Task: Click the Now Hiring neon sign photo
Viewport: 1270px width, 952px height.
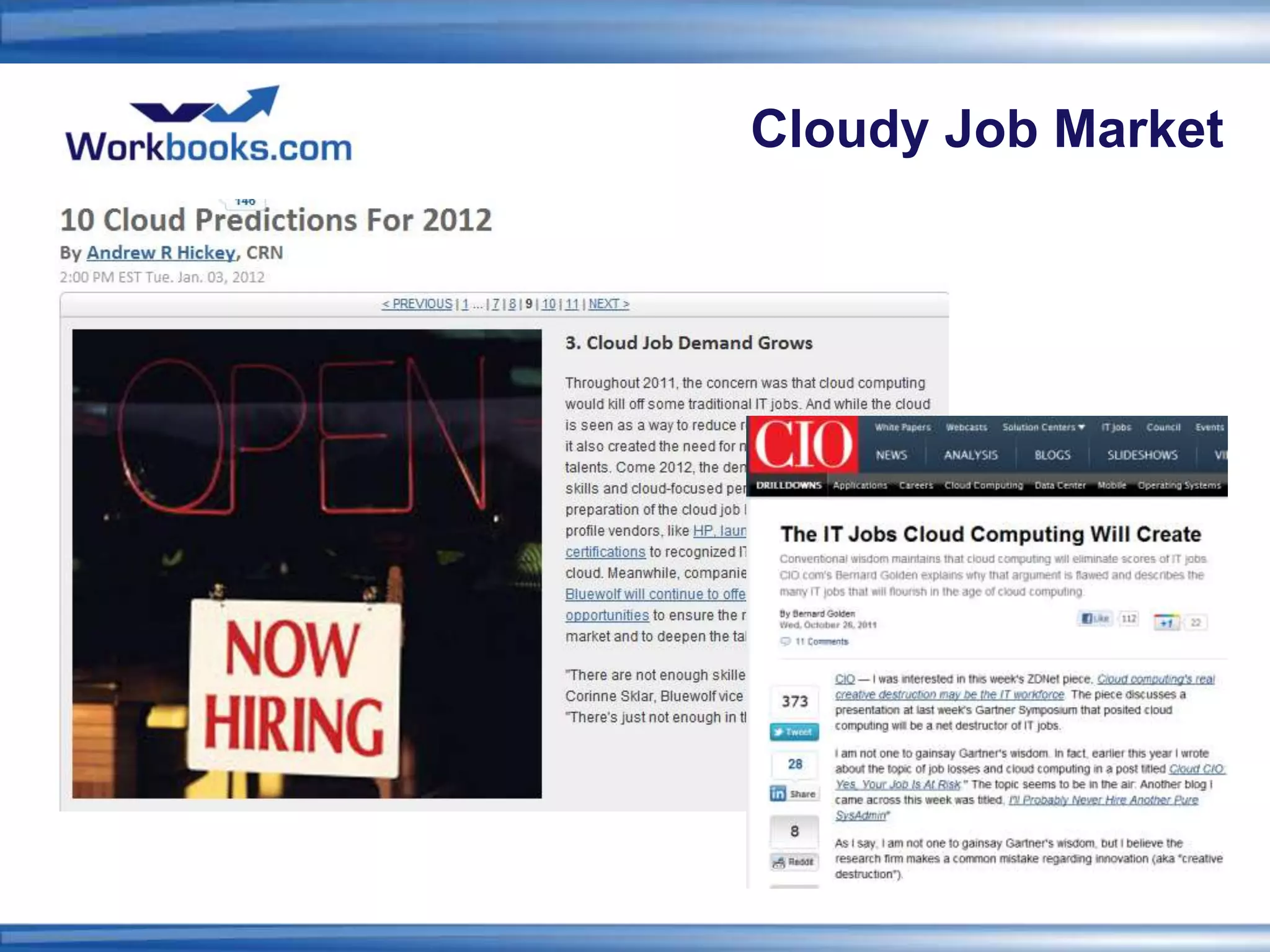Action: point(307,563)
